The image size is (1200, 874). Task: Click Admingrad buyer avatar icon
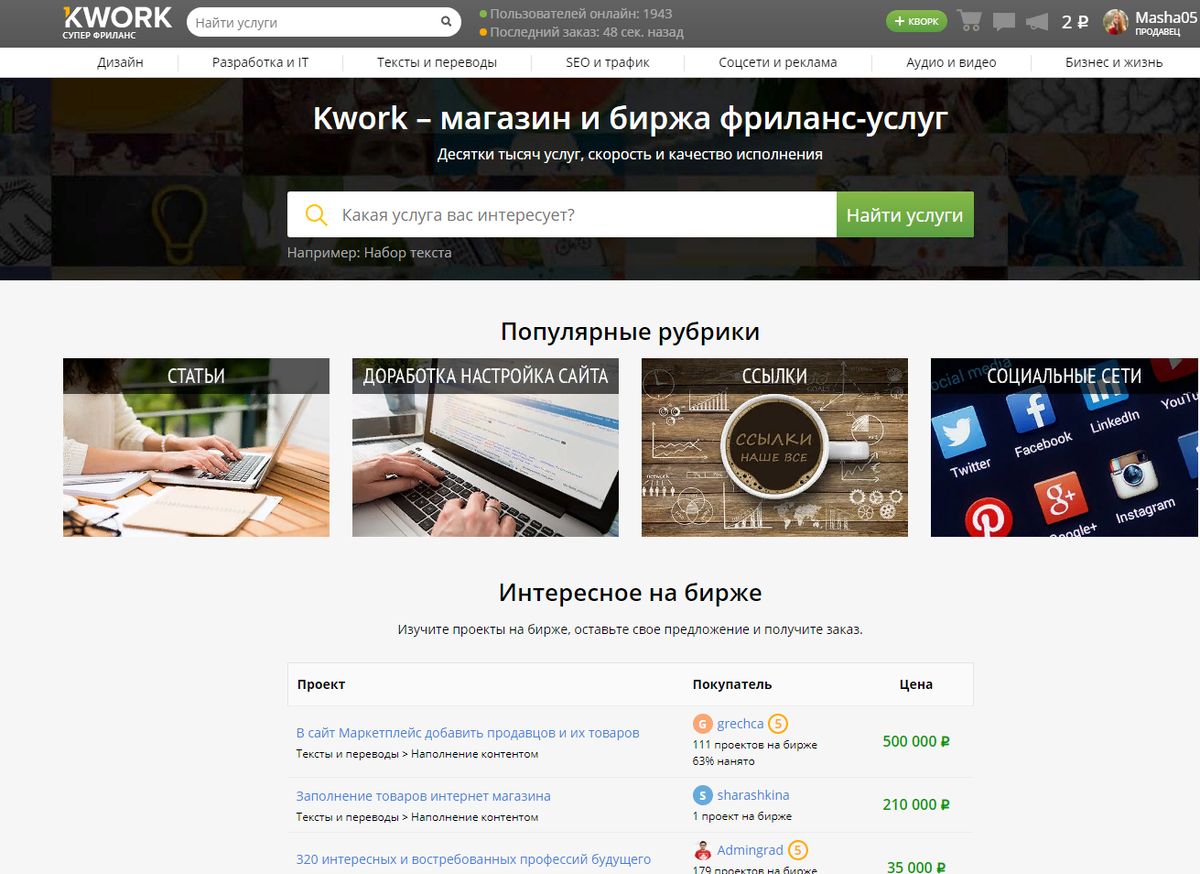coord(703,851)
